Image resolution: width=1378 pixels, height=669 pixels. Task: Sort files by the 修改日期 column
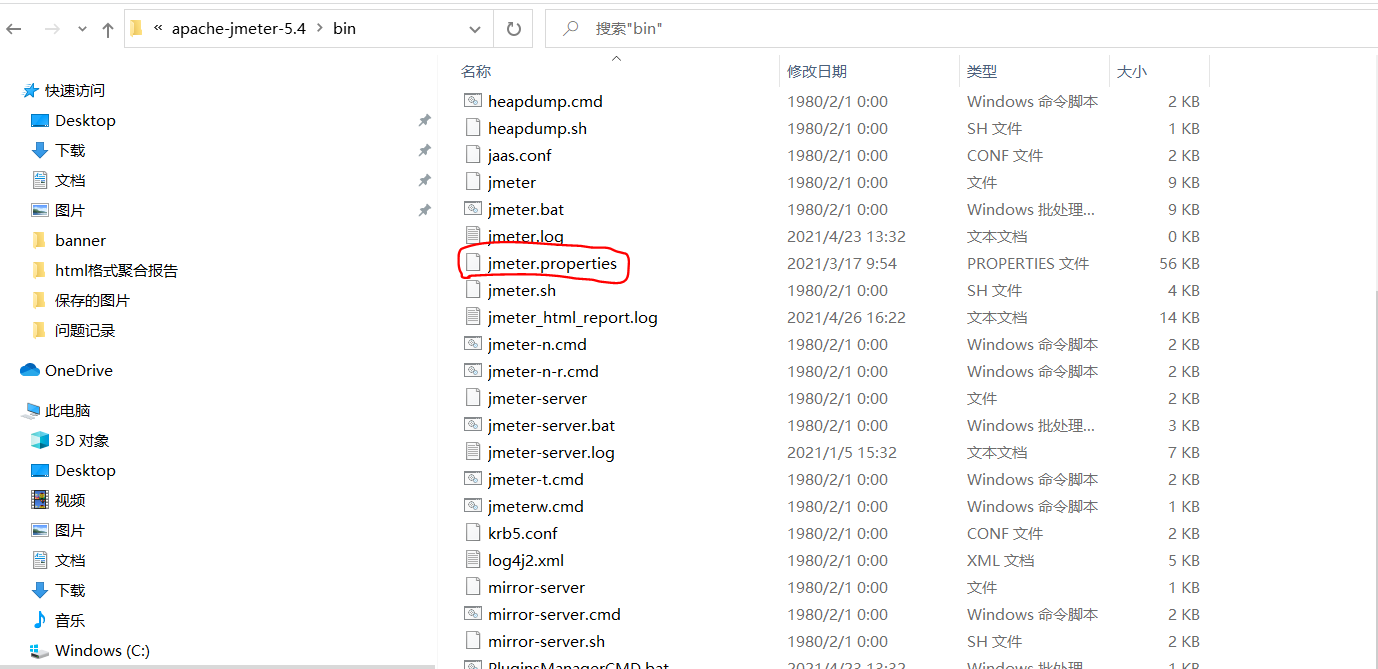pyautogui.click(x=817, y=71)
